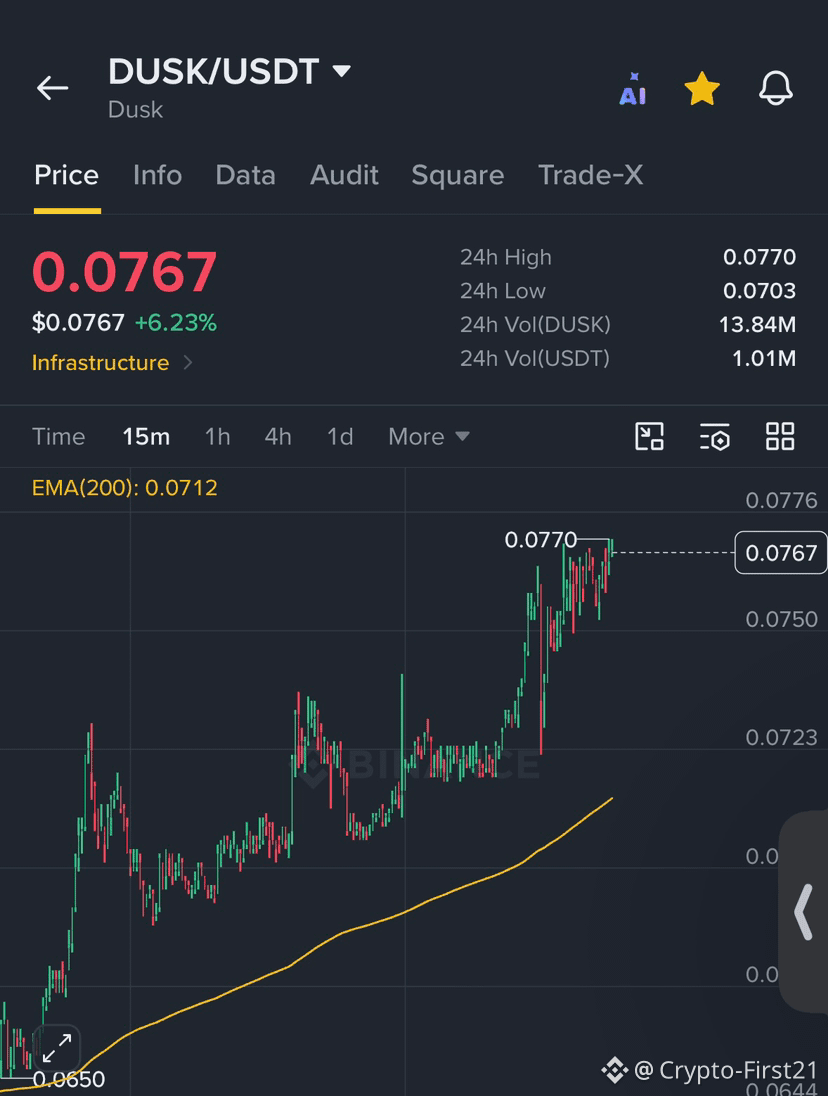Open the Infrastructure category link

101,363
